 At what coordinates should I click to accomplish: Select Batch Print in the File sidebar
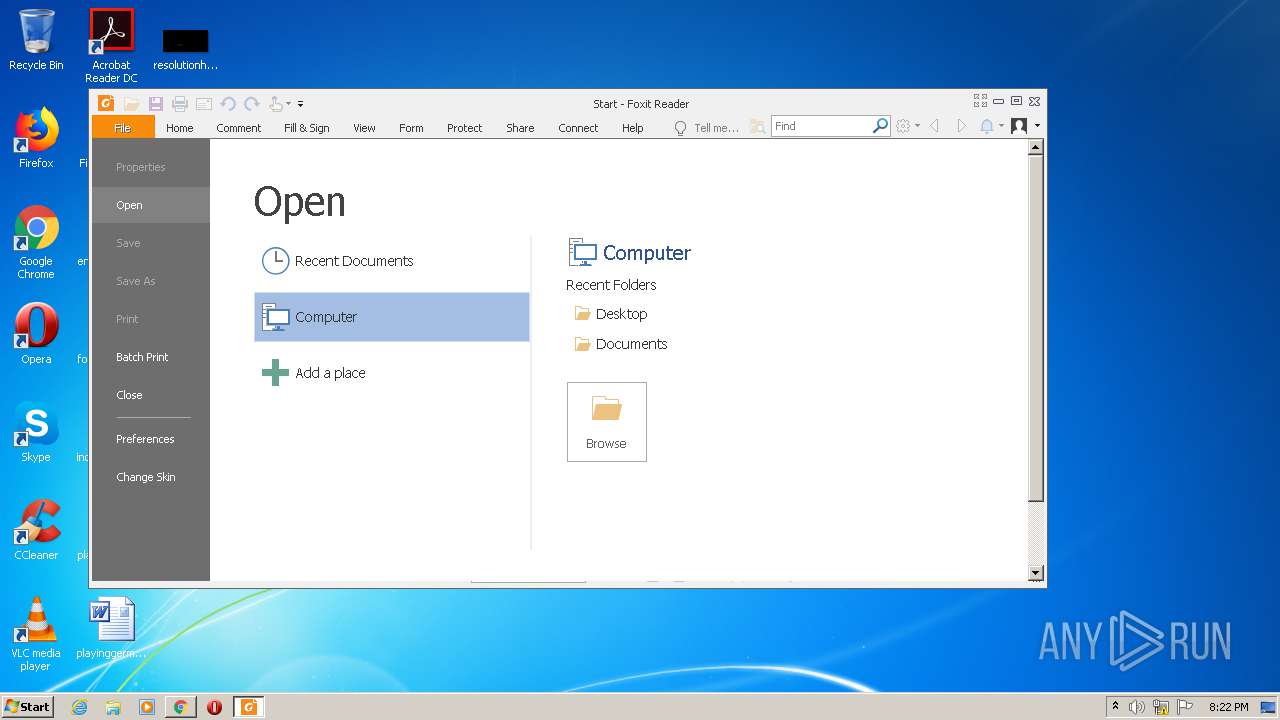tap(151, 357)
